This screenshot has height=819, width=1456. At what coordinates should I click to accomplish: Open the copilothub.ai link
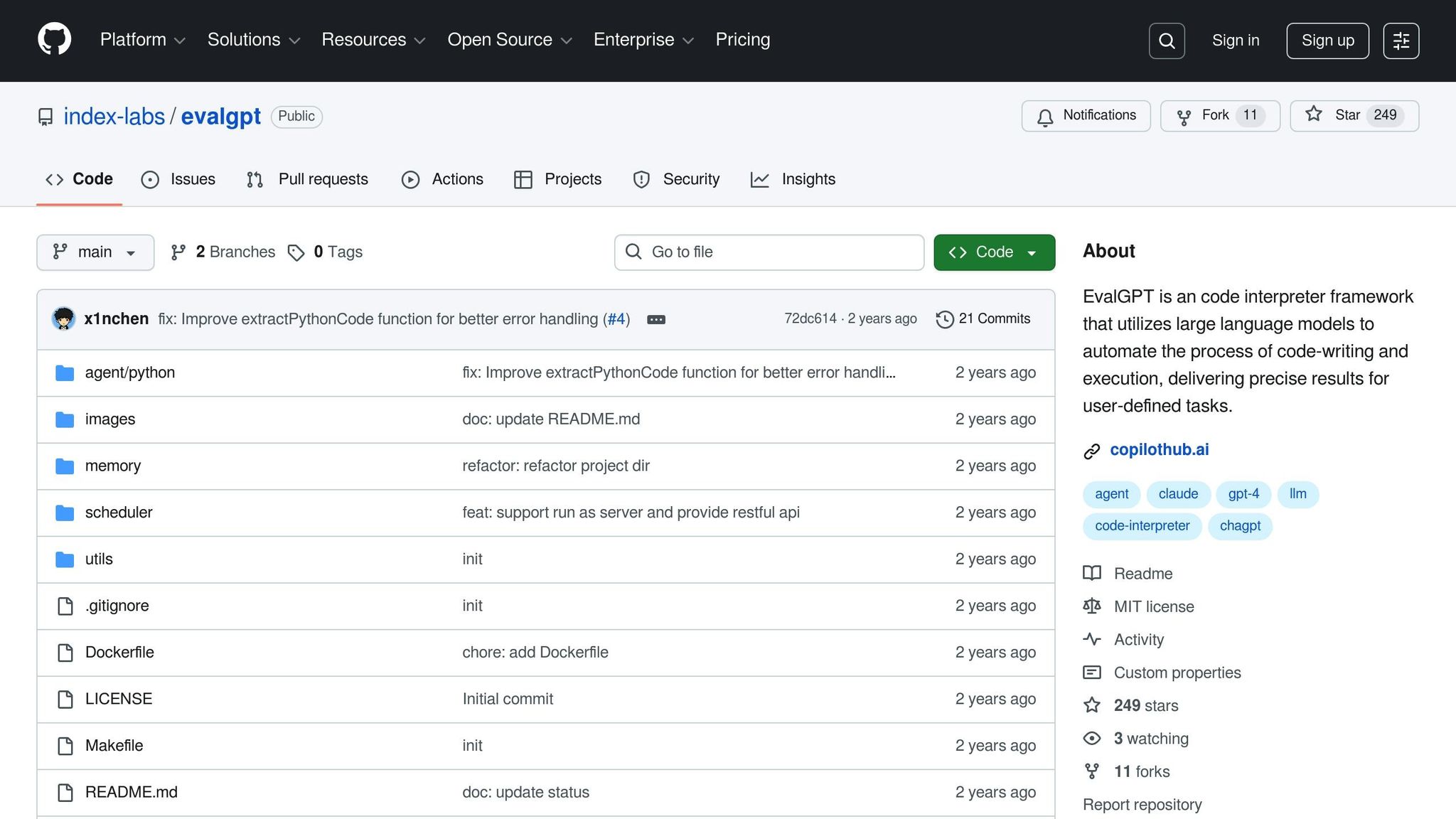(x=1159, y=450)
